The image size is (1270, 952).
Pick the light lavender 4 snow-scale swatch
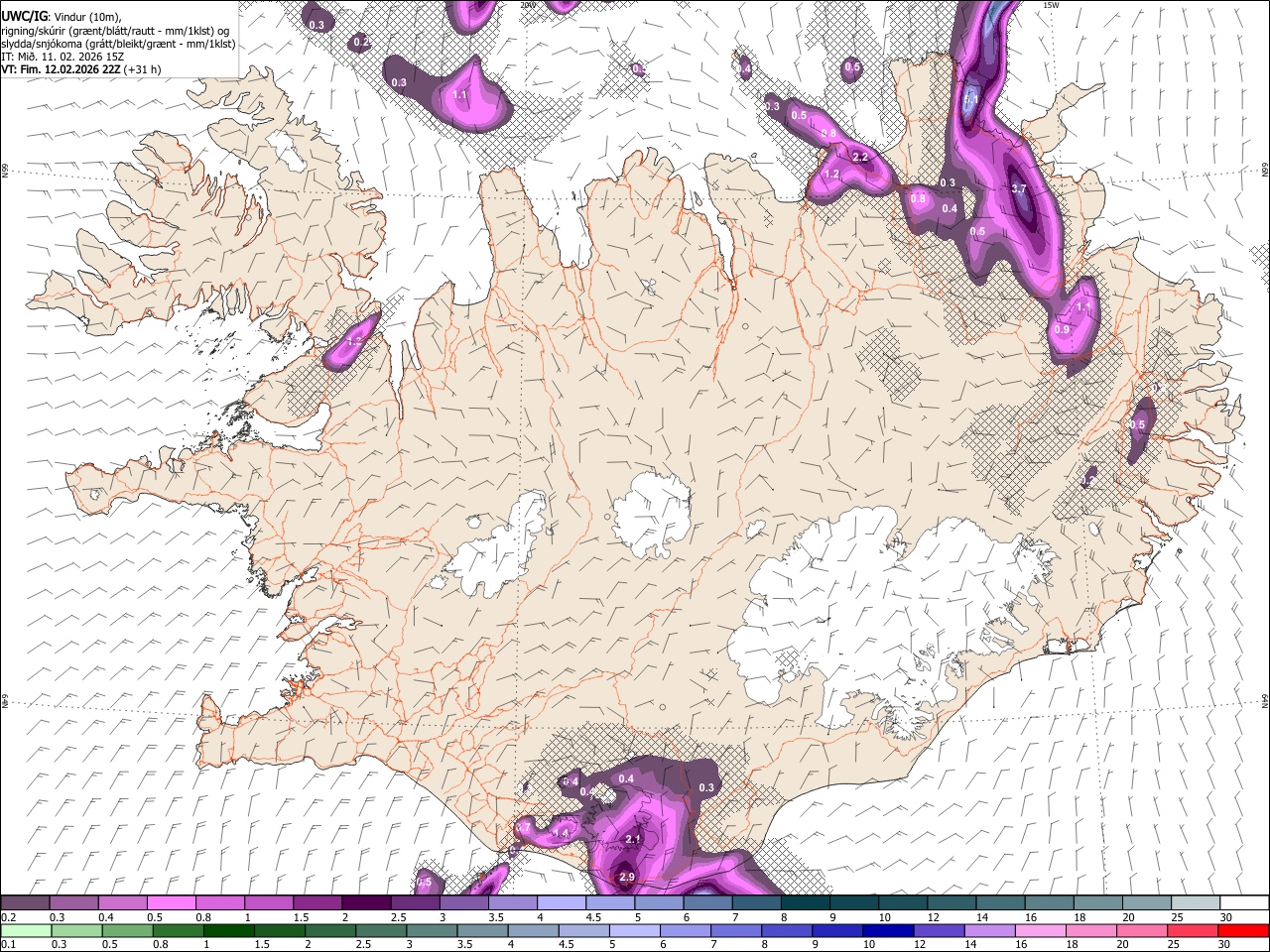point(562,903)
